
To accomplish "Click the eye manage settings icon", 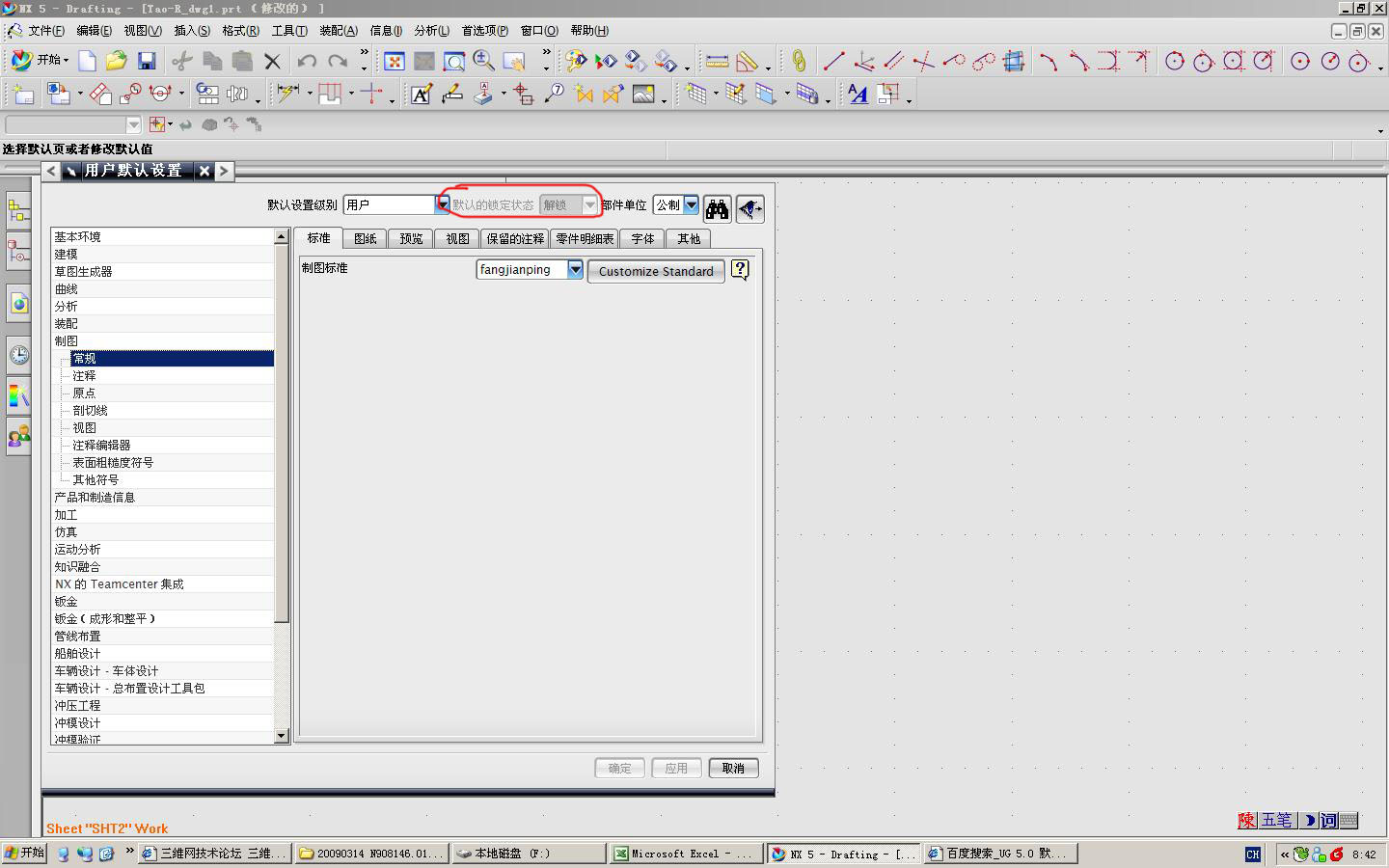I will (x=749, y=208).
